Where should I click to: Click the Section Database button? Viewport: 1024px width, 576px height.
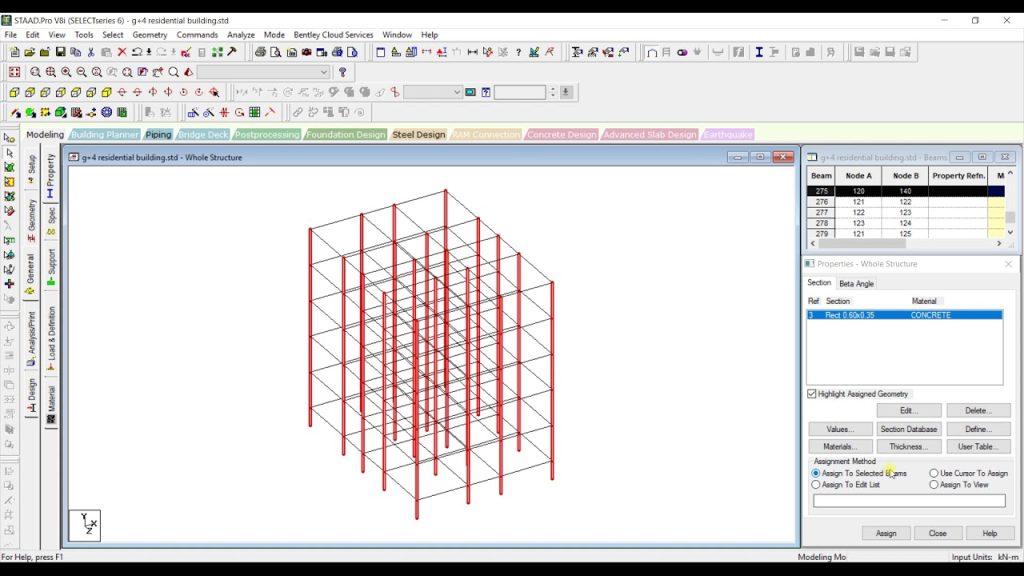[x=908, y=429]
